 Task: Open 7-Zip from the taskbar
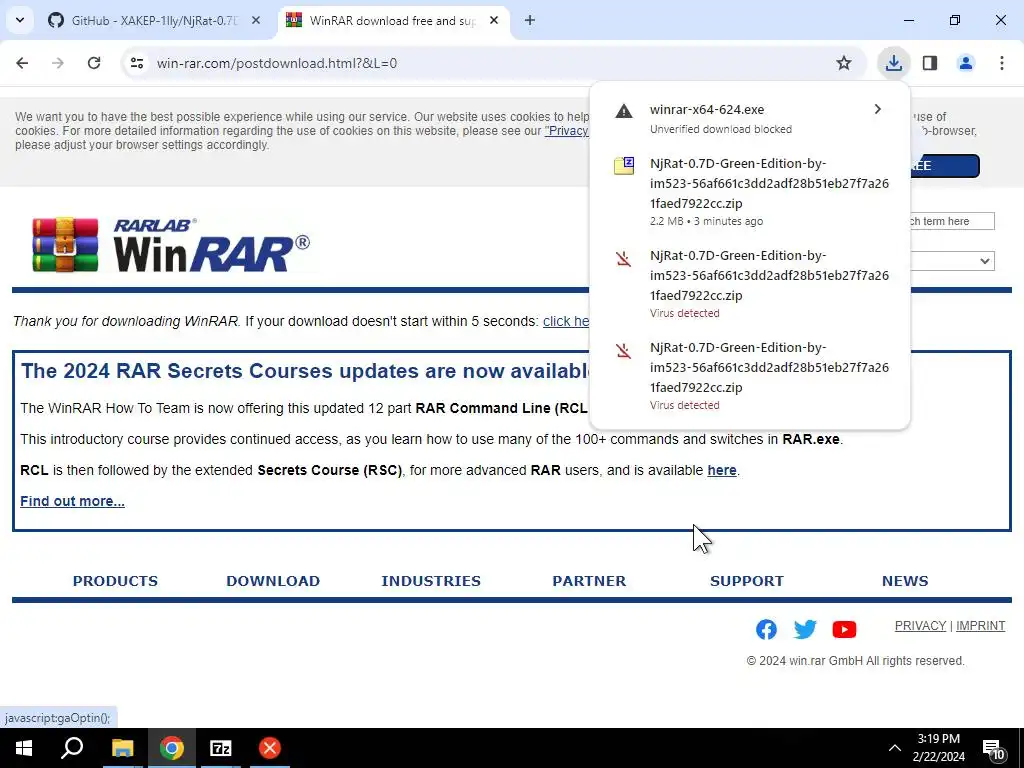pyautogui.click(x=220, y=748)
